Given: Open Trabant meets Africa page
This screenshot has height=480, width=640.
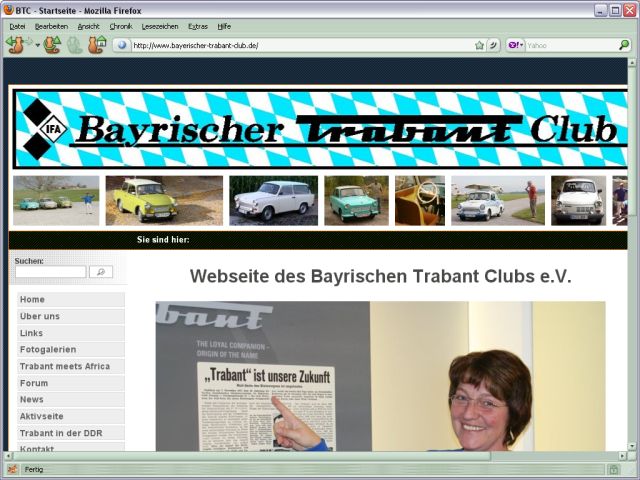Looking at the screenshot, I should pos(71,366).
